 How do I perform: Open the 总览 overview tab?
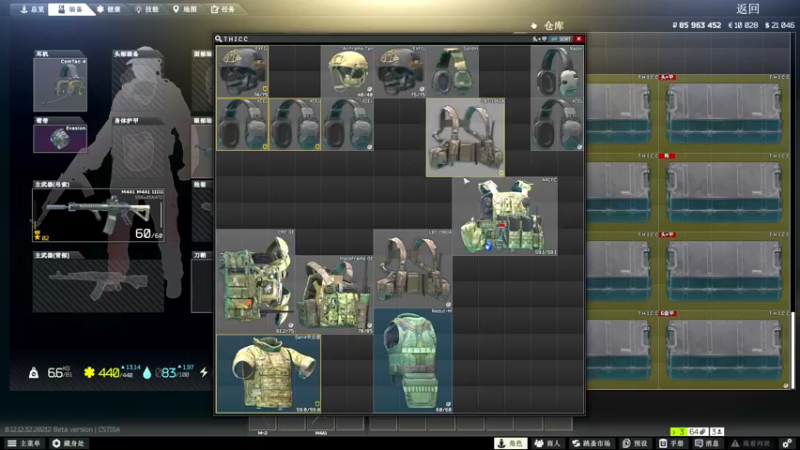[32, 9]
